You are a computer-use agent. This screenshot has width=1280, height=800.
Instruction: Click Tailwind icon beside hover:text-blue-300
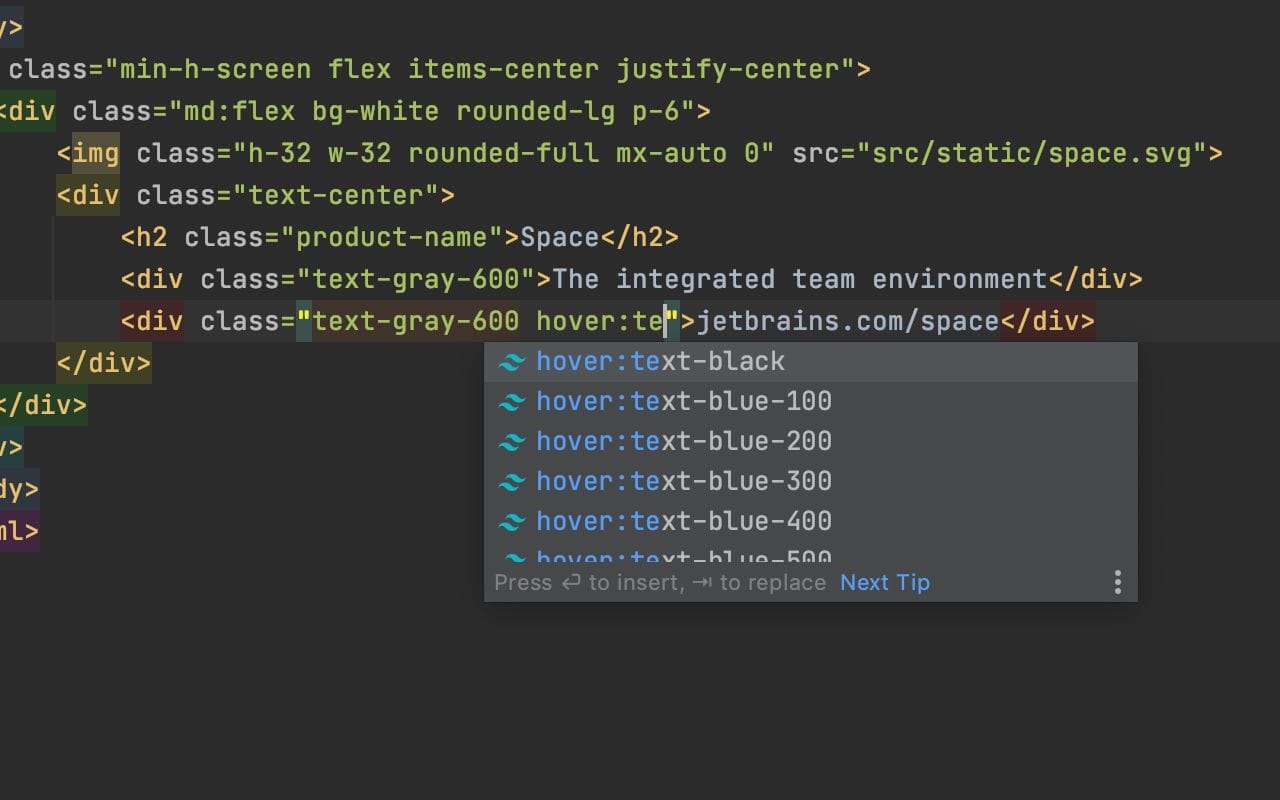coord(512,482)
